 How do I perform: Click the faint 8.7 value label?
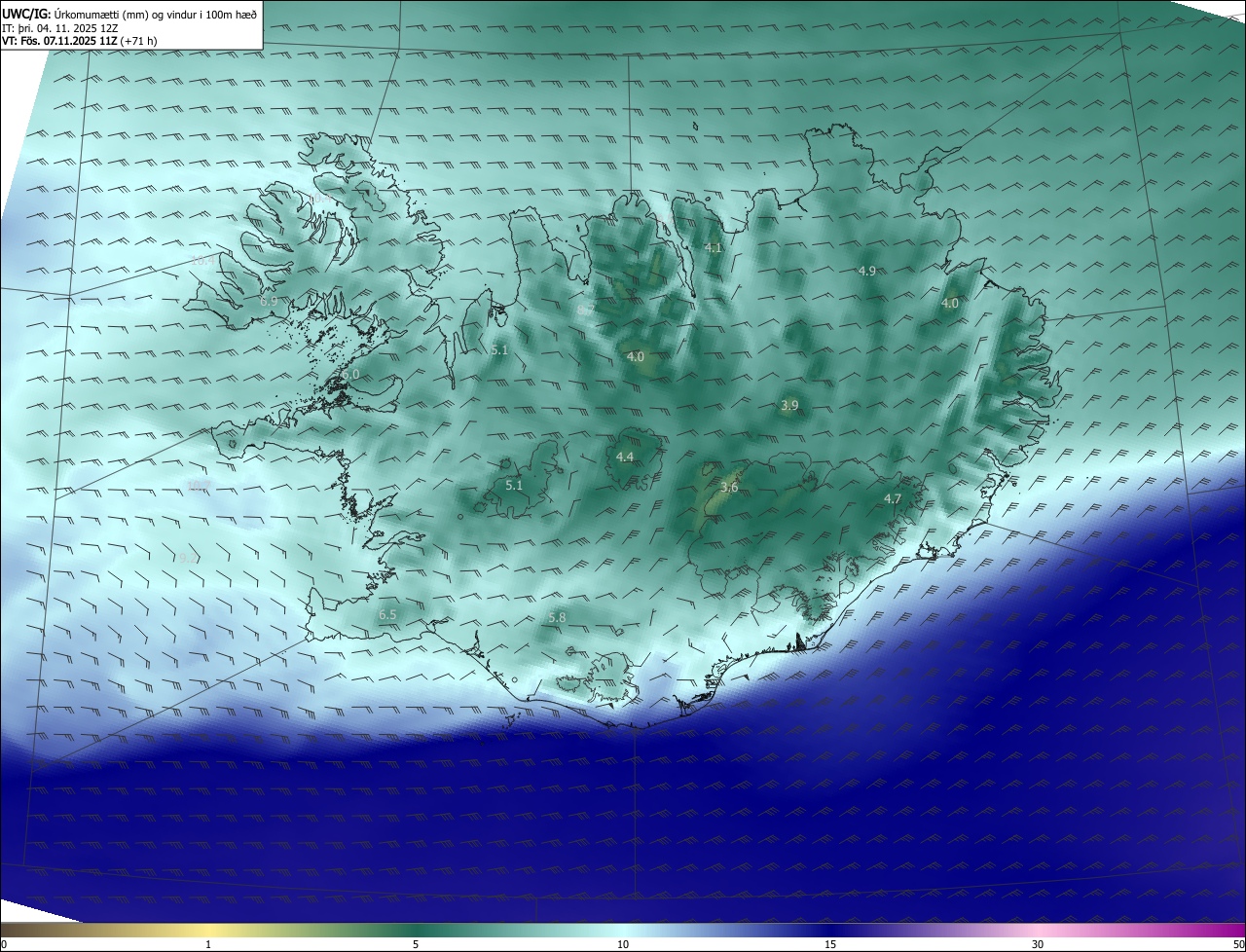585,310
